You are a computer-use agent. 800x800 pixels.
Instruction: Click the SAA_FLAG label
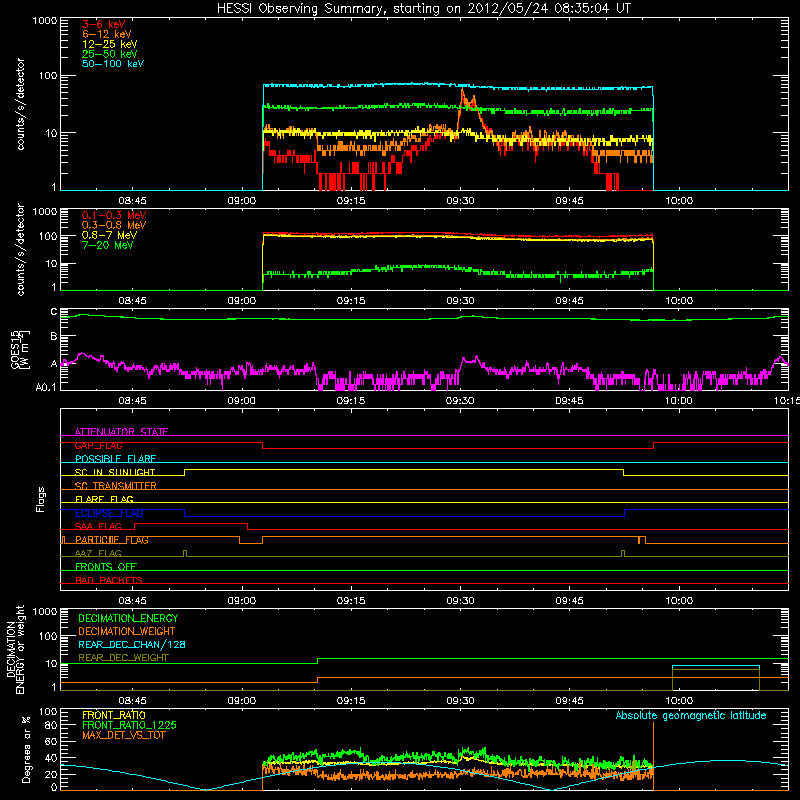pos(98,526)
